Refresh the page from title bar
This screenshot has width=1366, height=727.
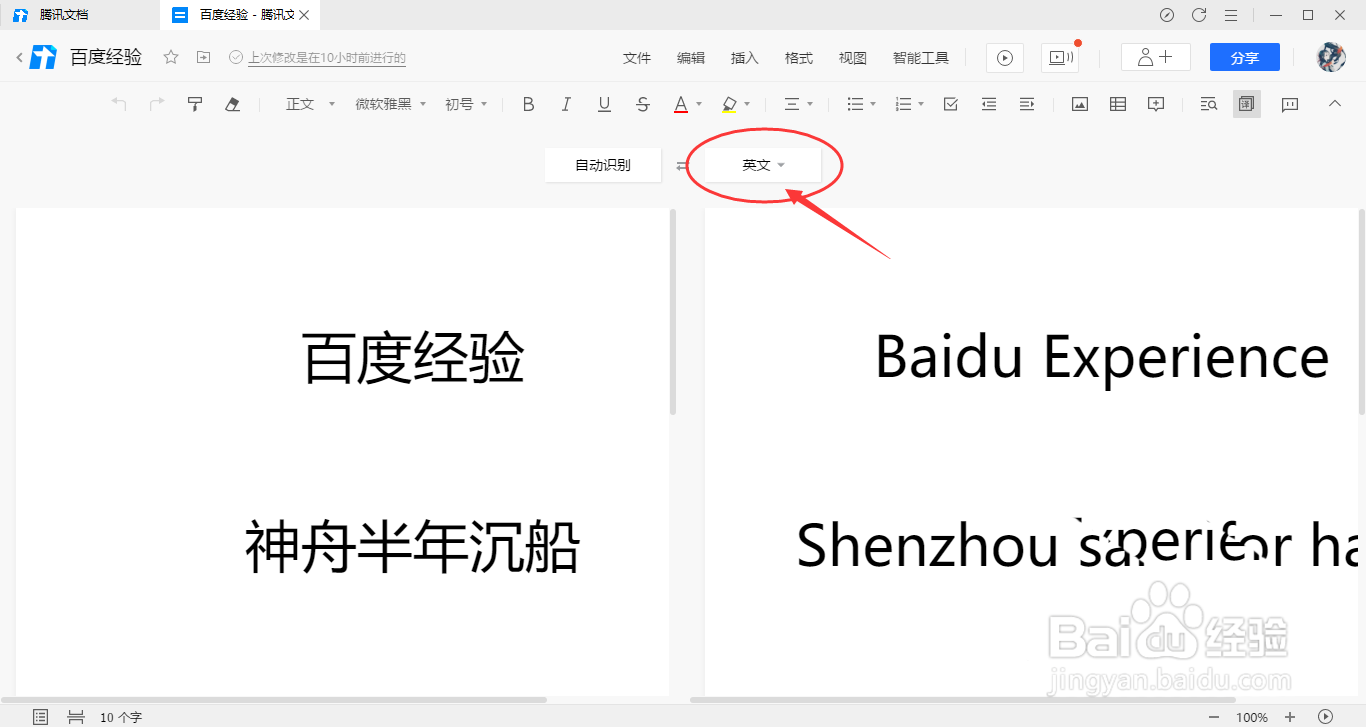click(1199, 15)
